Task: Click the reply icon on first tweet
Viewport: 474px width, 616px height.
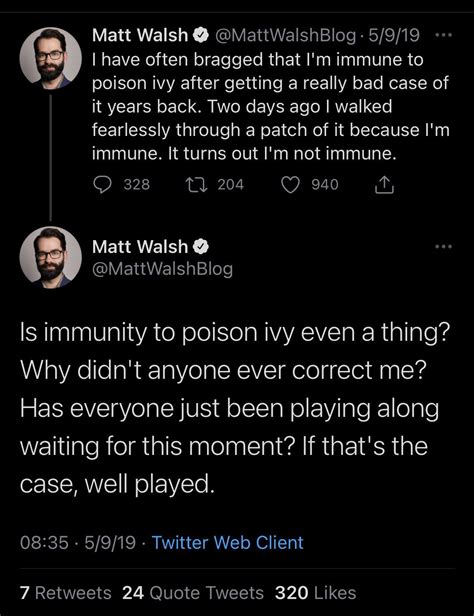Action: (x=102, y=185)
